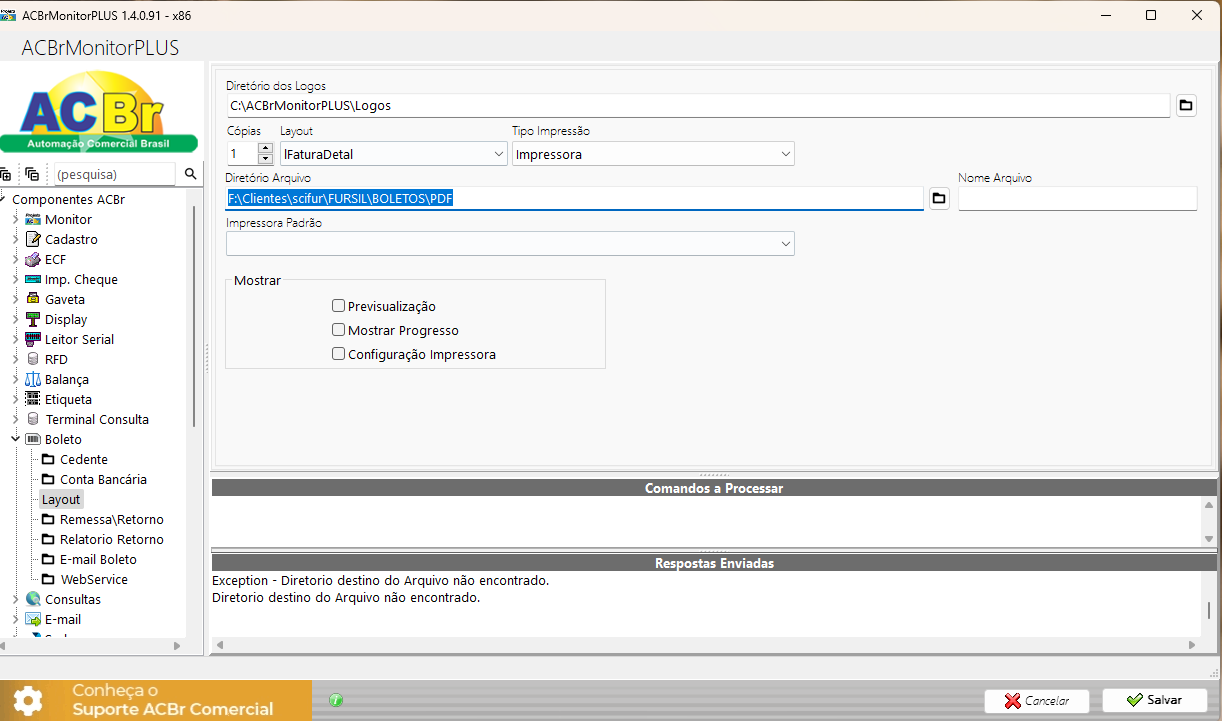Viewport: 1222px width, 721px height.
Task: Open the E-mail Boleto folder icon
Action: point(49,559)
